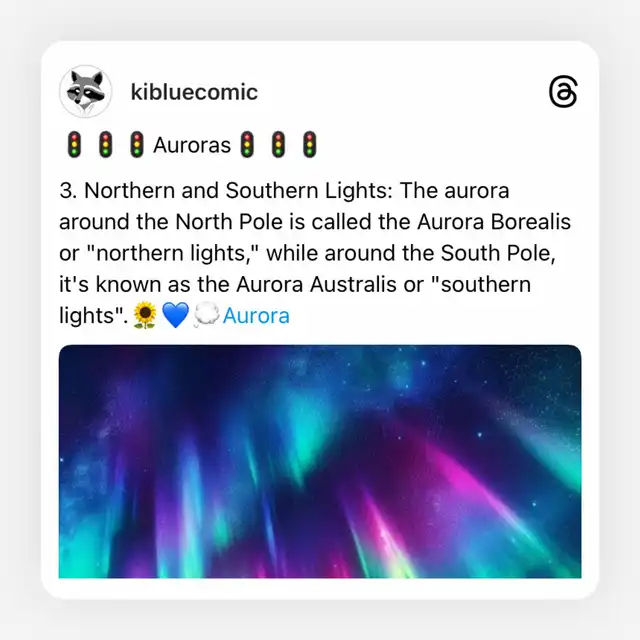Click the "3." list number in post
The image size is (640, 640).
(68, 191)
